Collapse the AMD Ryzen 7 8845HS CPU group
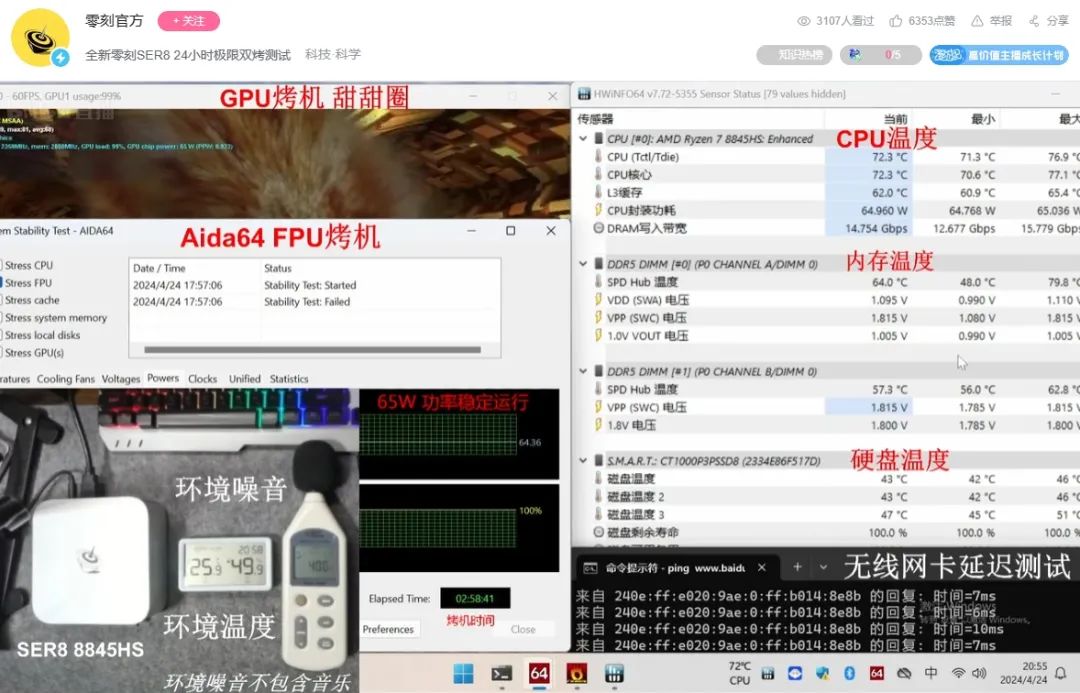This screenshot has height=693, width=1080. pos(583,138)
